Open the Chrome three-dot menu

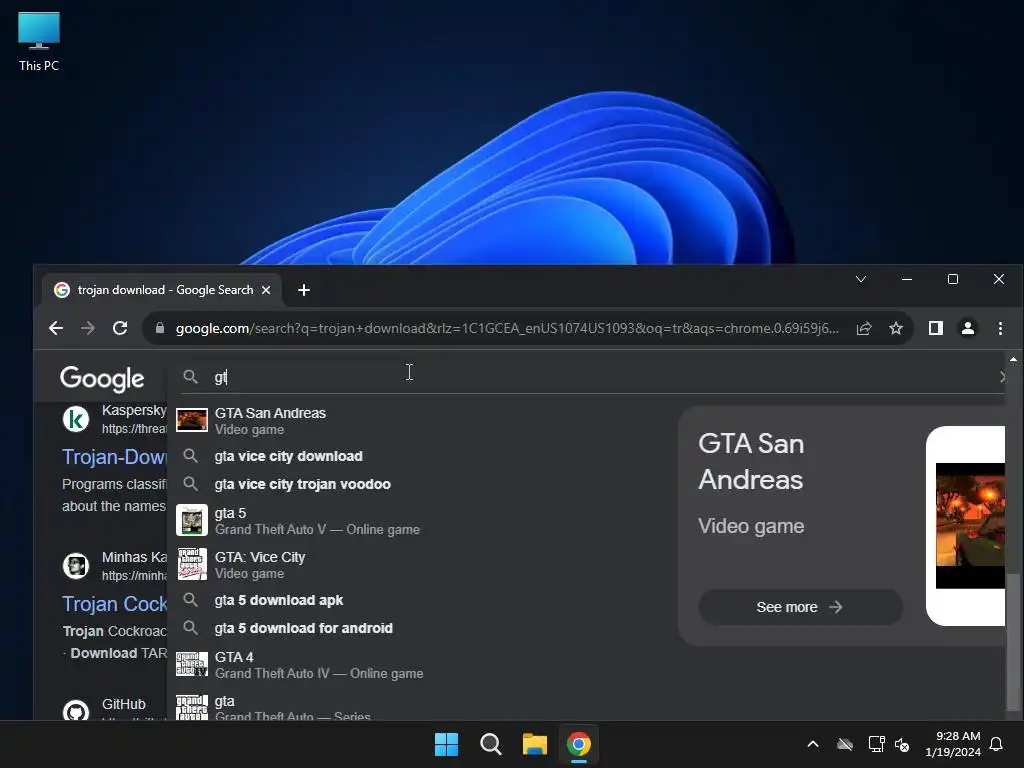tap(1000, 328)
